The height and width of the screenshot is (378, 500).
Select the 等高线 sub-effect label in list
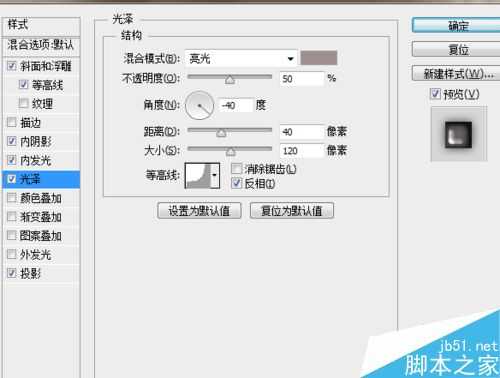47,85
